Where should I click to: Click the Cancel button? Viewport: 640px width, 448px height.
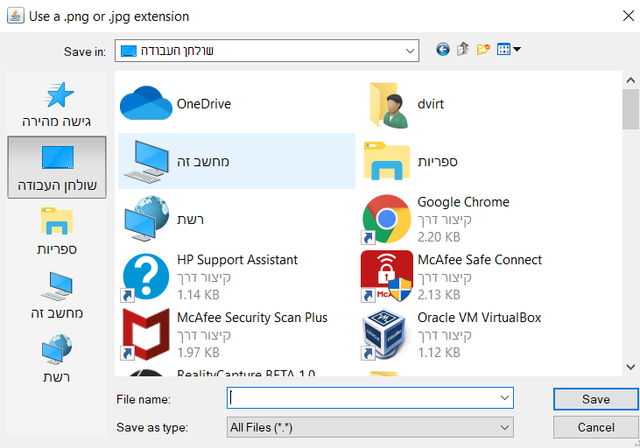click(x=596, y=427)
